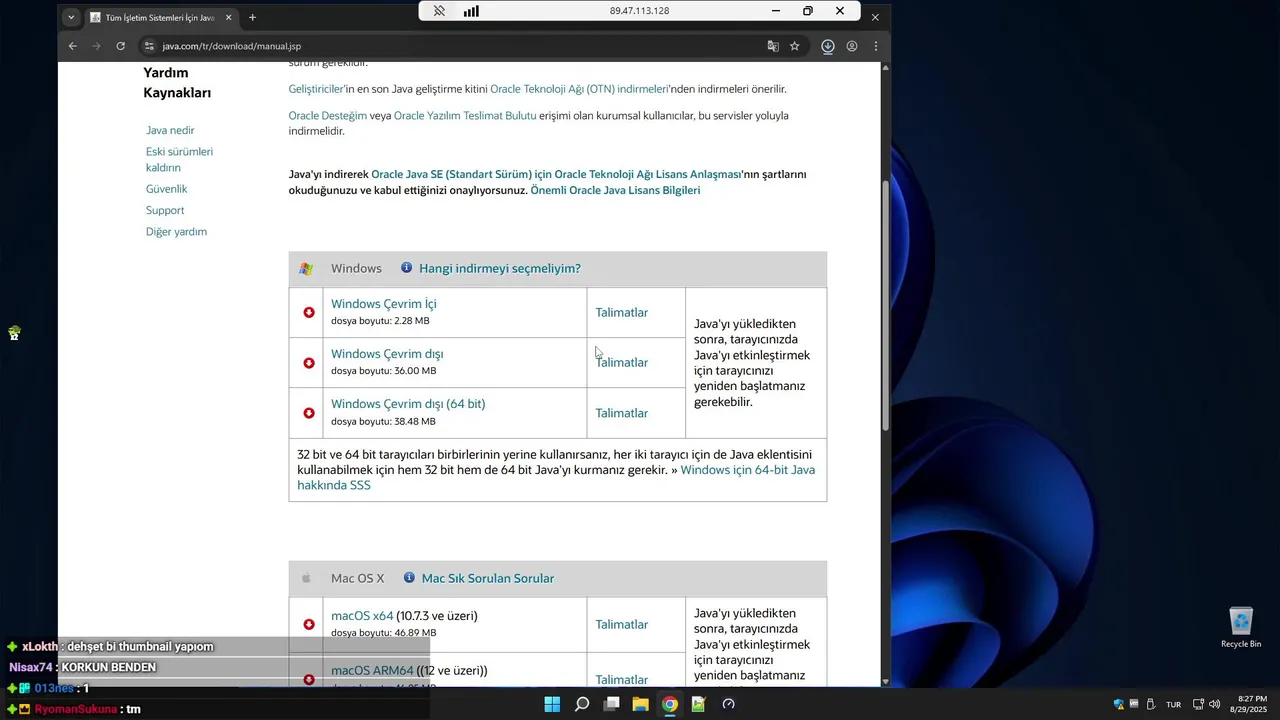This screenshot has height=720, width=1280.
Task: Open the Oracle Yazılım Teslimat Bulutu link
Action: [465, 115]
